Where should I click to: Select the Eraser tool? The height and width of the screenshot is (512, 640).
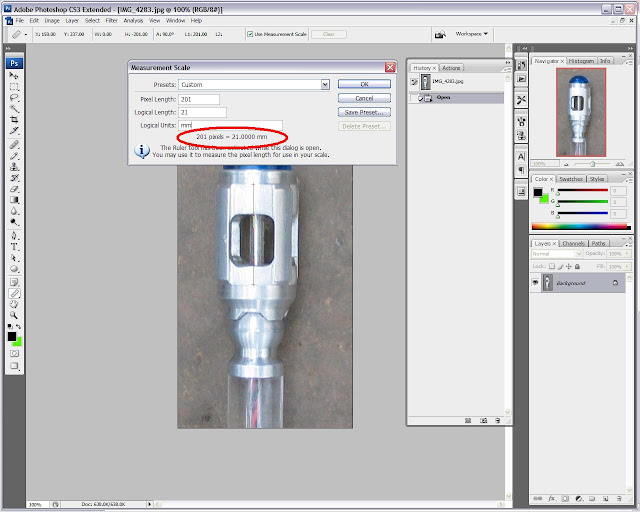(14, 189)
